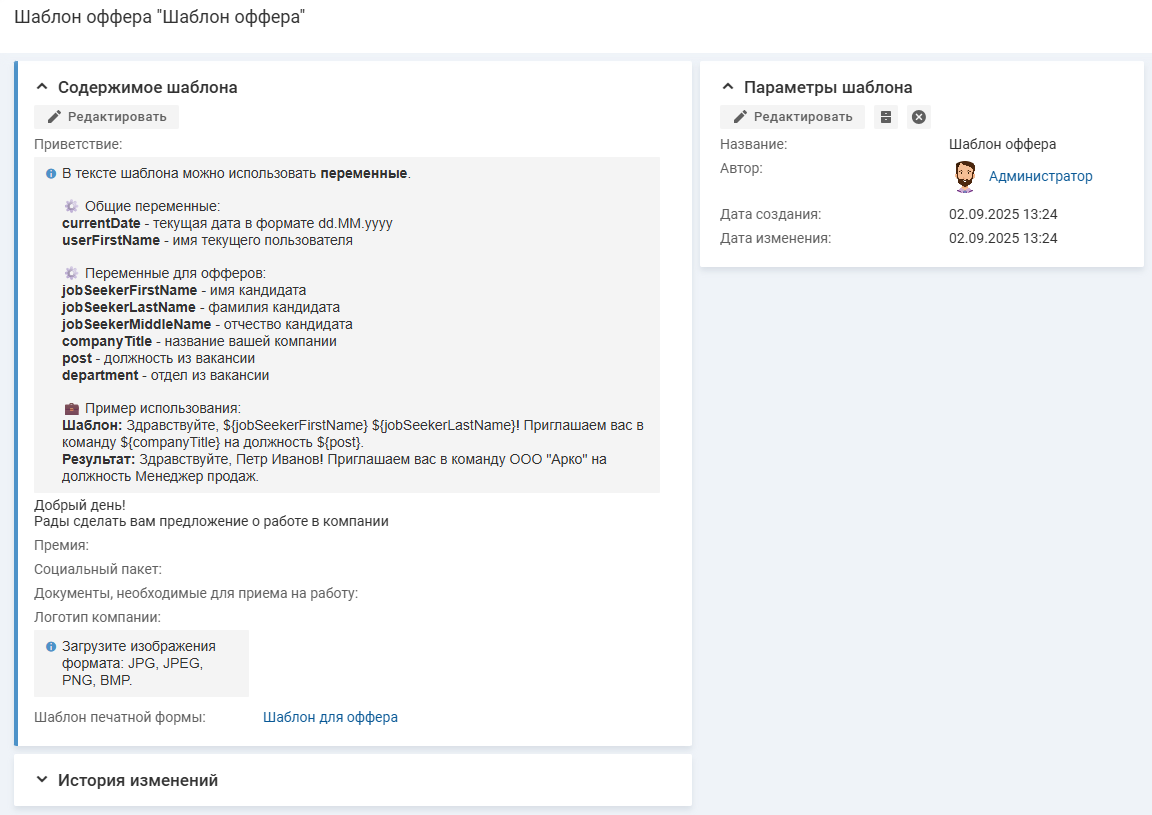Click briefcase icon beside Пример использования
1152x815 pixels.
pos(71,409)
